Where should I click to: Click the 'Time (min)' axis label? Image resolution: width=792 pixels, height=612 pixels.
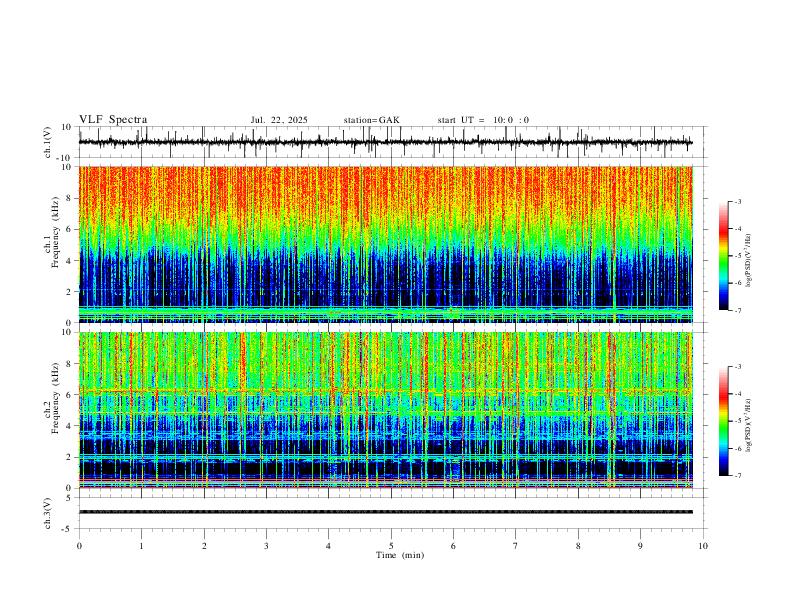pyautogui.click(x=400, y=555)
